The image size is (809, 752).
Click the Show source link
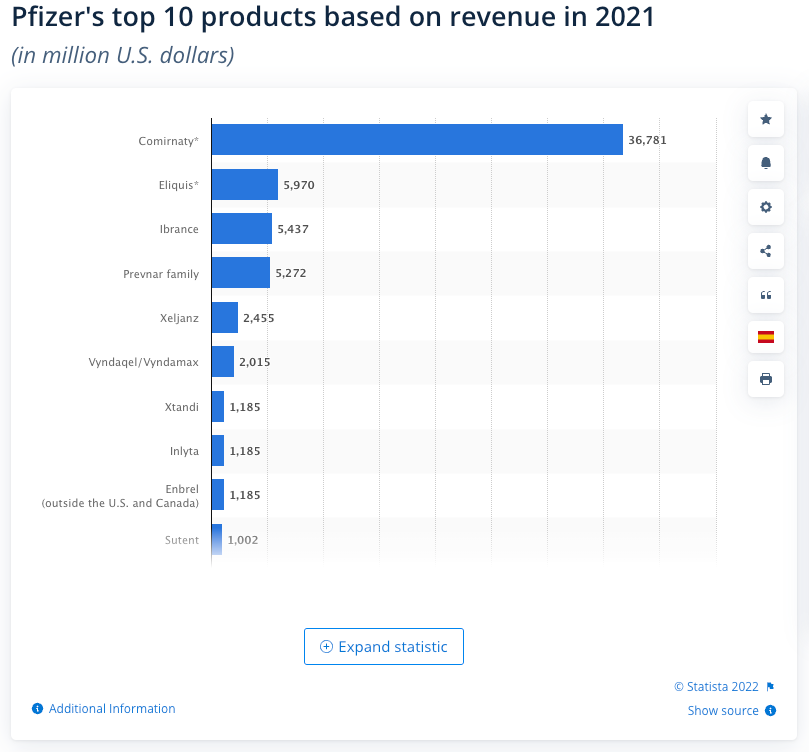click(723, 710)
